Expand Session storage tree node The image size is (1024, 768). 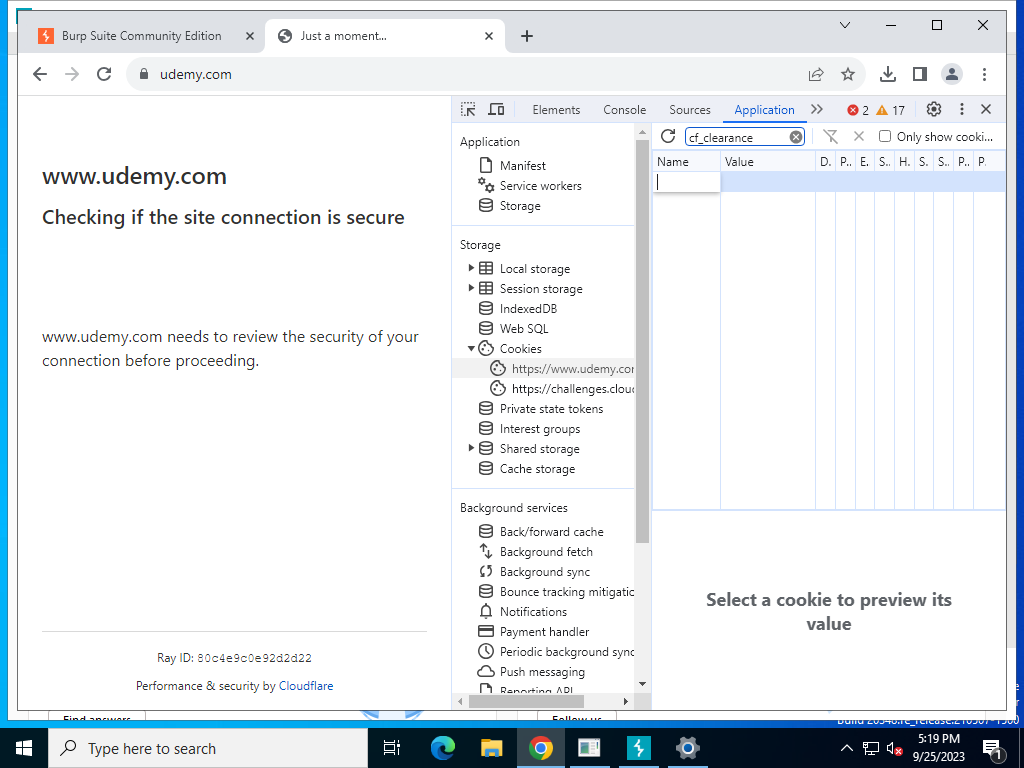point(471,288)
